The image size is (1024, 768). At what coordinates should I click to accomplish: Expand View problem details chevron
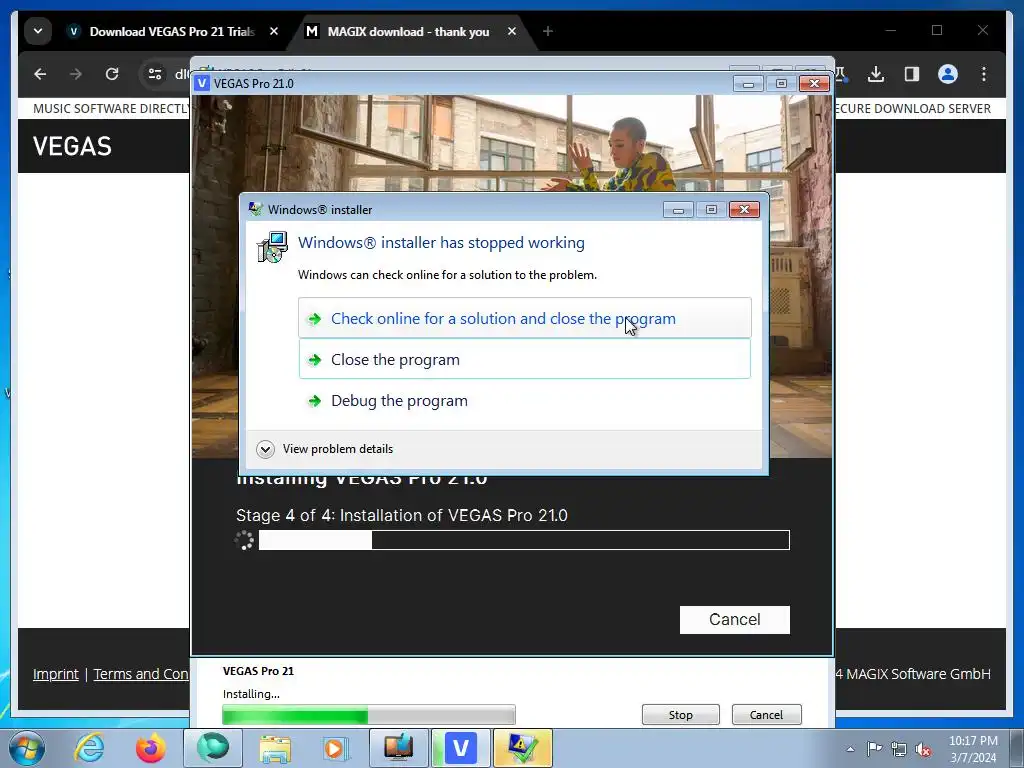[x=265, y=449]
